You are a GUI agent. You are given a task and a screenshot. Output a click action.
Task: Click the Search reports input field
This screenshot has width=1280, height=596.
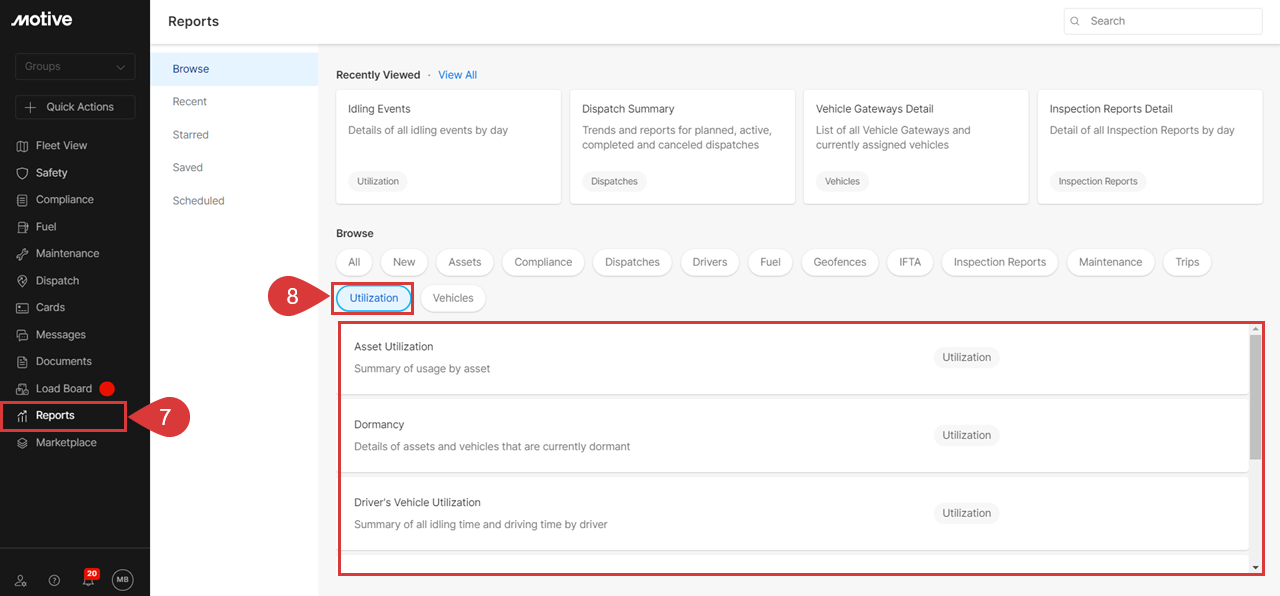(x=1170, y=21)
